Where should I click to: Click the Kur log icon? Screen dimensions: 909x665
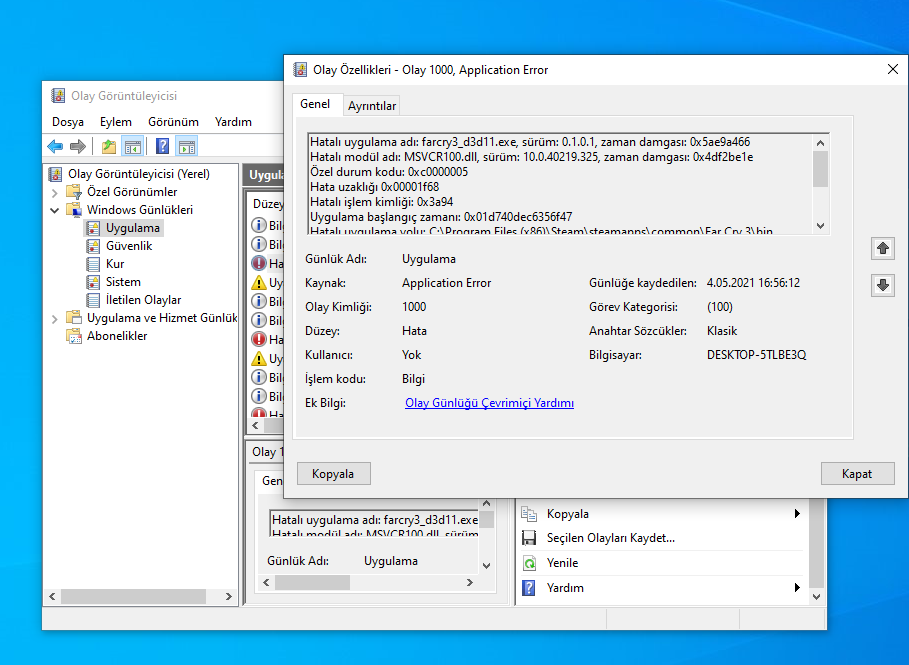click(x=93, y=264)
